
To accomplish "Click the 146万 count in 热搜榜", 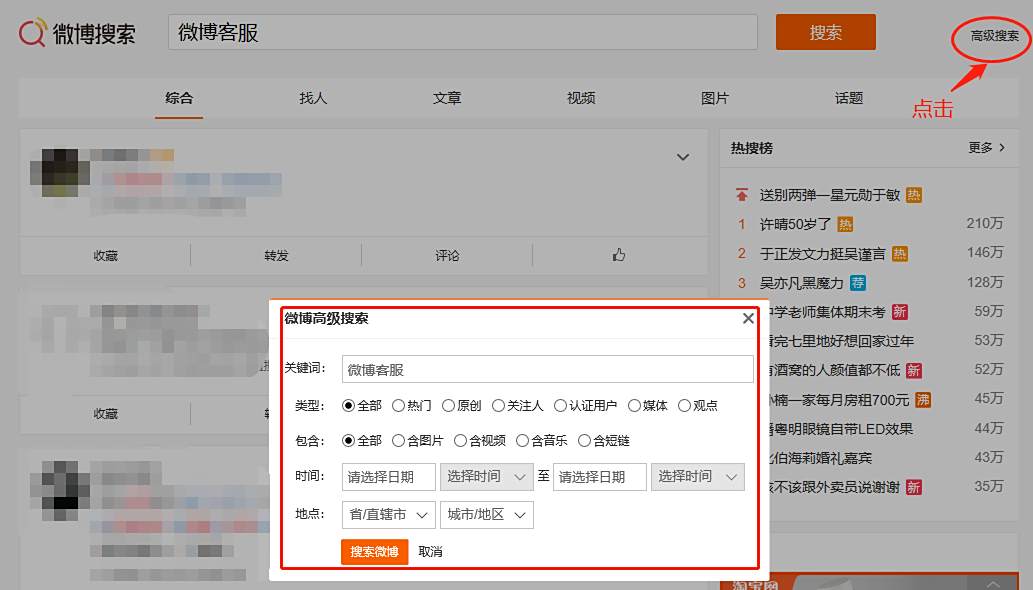I will [x=985, y=253].
